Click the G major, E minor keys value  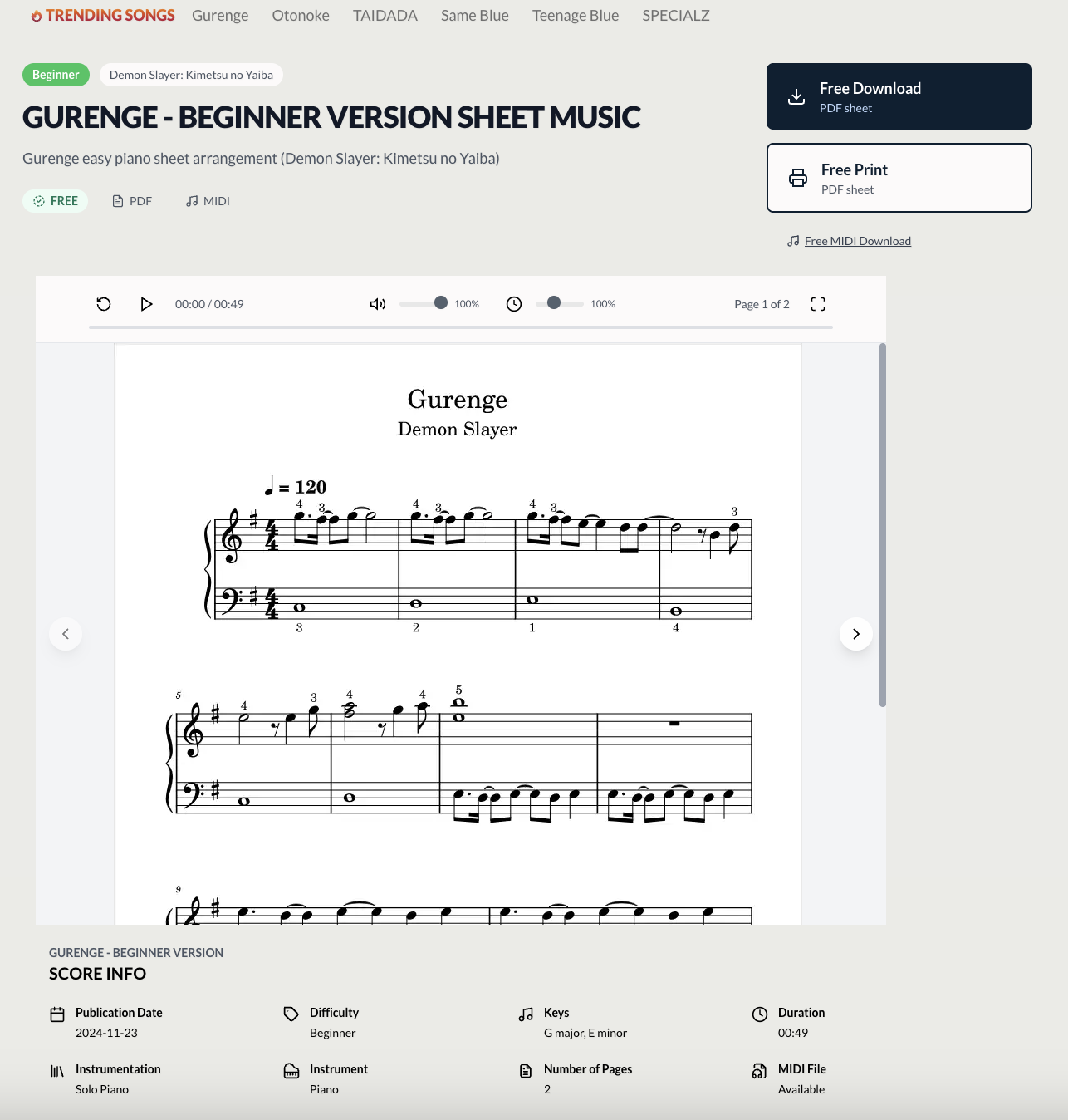585,1033
